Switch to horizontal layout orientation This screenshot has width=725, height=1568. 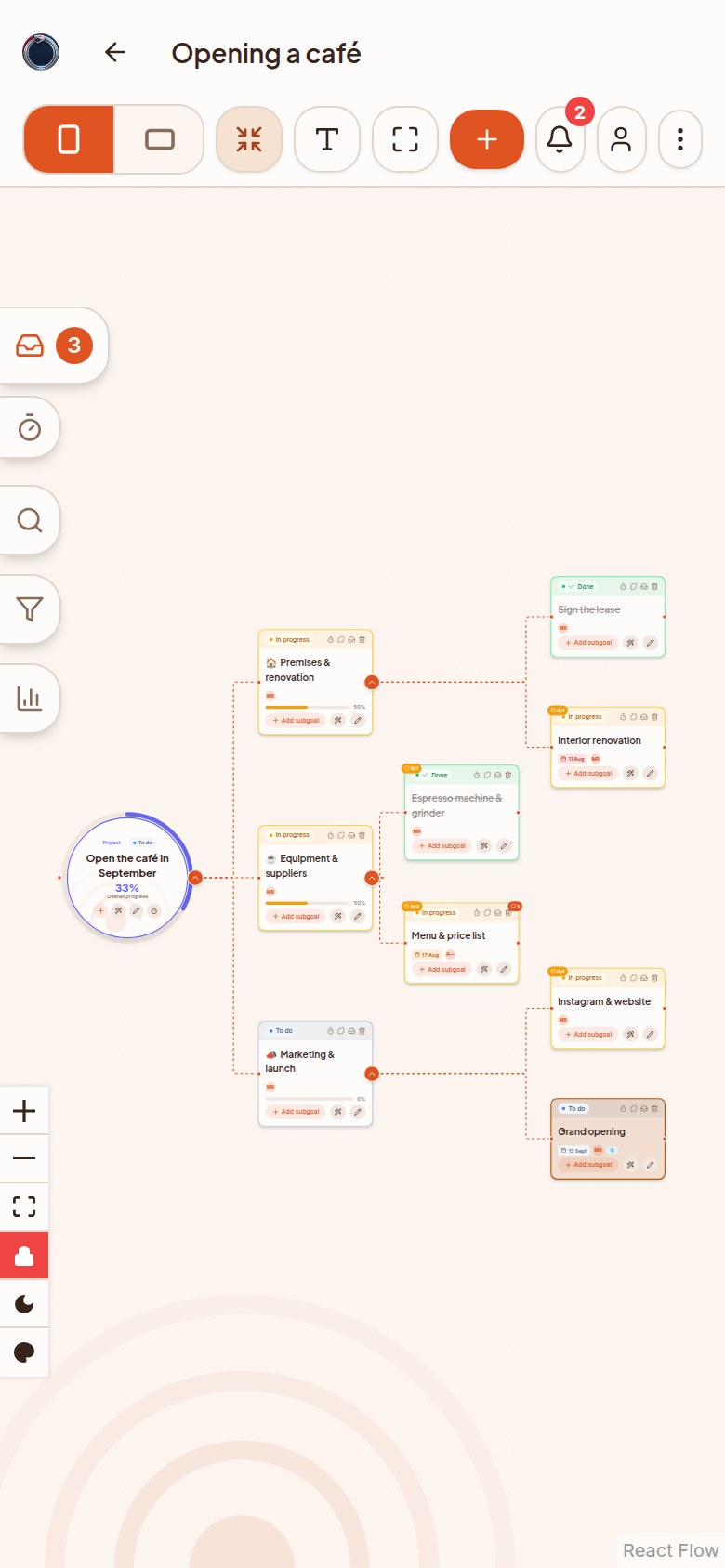160,139
